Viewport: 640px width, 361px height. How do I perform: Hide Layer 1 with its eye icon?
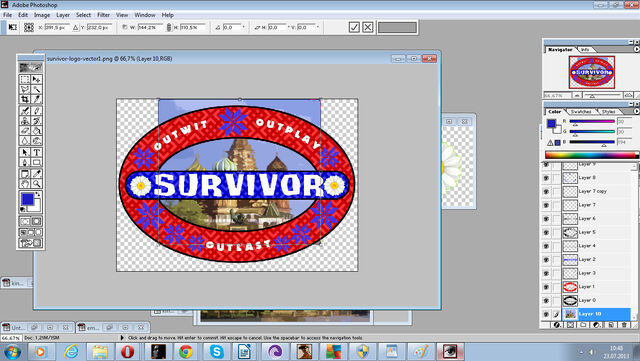pyautogui.click(x=546, y=287)
